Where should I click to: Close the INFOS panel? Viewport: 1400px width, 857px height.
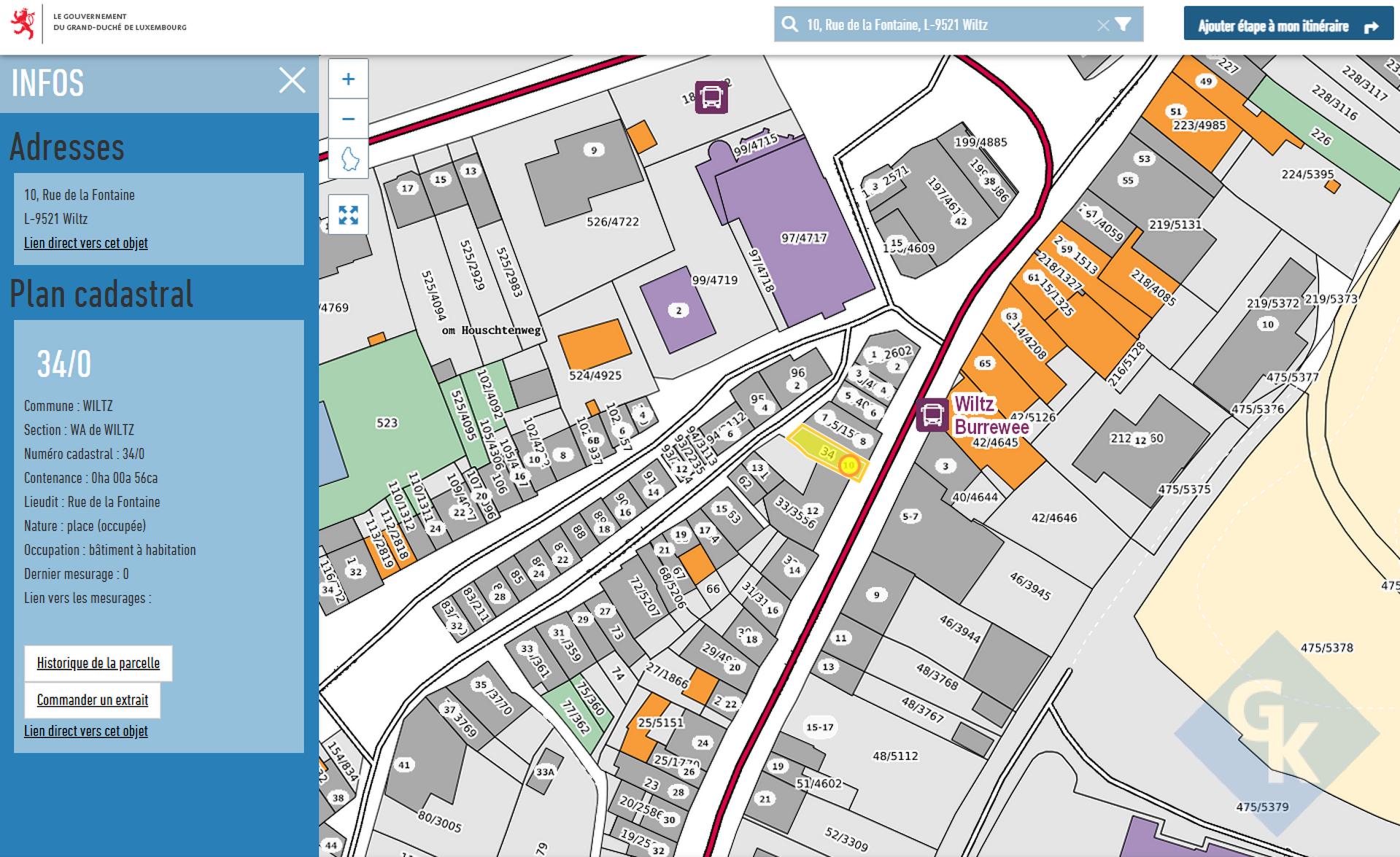pyautogui.click(x=292, y=80)
